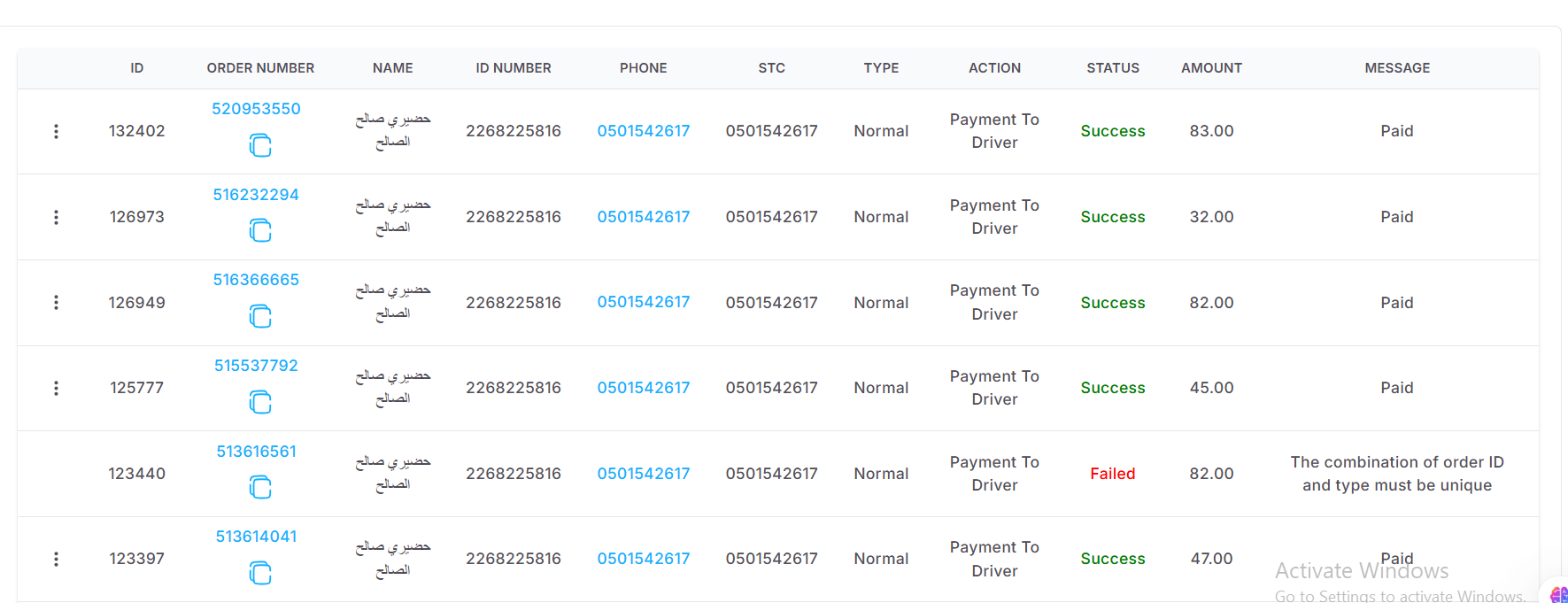Open the three-dot menu for row 132402
The width and height of the screenshot is (1568, 603).
point(56,131)
